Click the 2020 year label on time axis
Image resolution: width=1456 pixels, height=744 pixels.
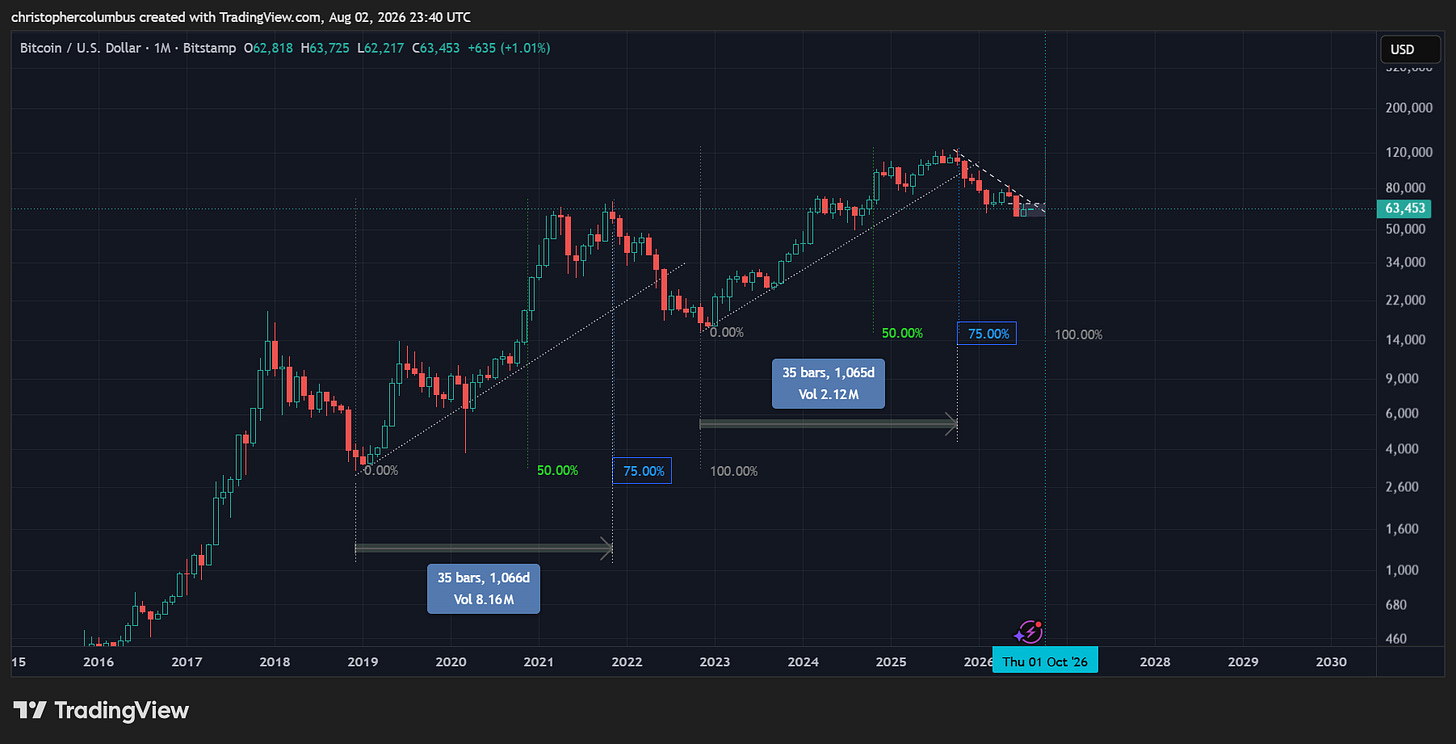tap(451, 662)
